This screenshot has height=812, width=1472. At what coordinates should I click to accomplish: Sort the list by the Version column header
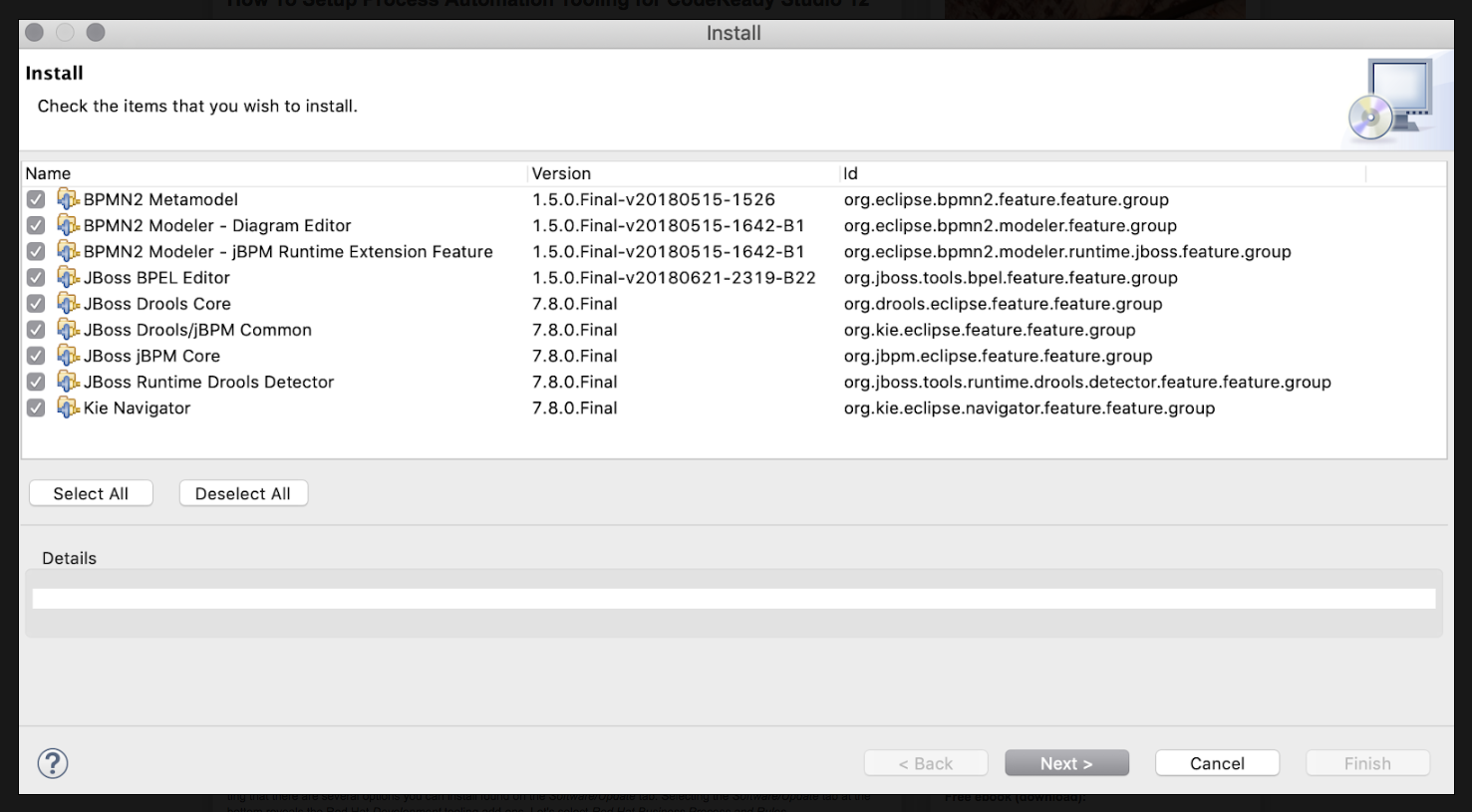click(684, 173)
